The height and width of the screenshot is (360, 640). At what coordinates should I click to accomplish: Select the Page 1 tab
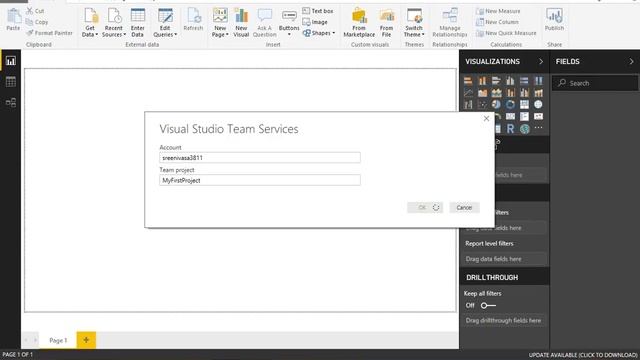coord(58,340)
